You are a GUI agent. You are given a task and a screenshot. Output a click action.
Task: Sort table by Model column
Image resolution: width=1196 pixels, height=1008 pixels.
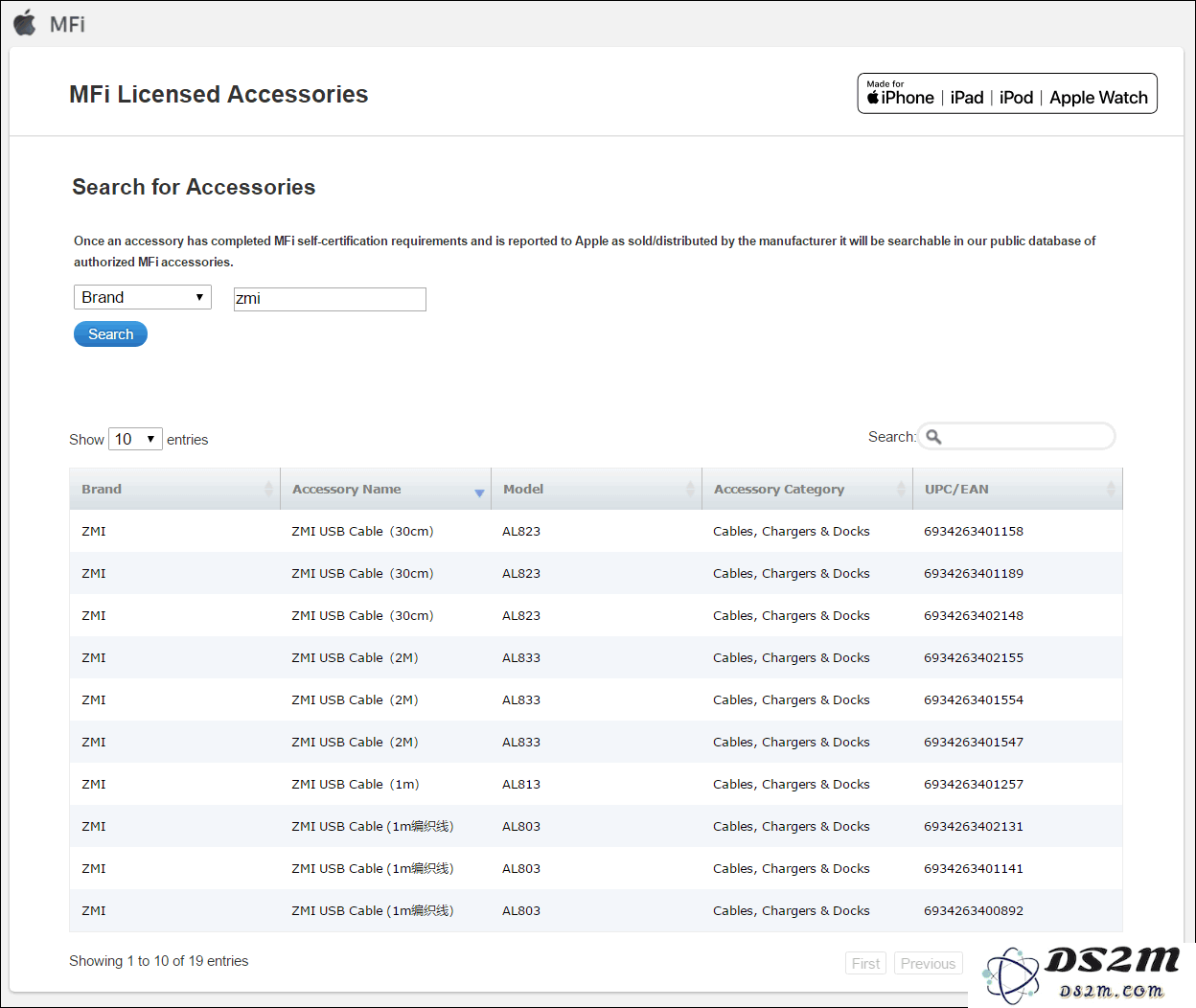tap(596, 489)
